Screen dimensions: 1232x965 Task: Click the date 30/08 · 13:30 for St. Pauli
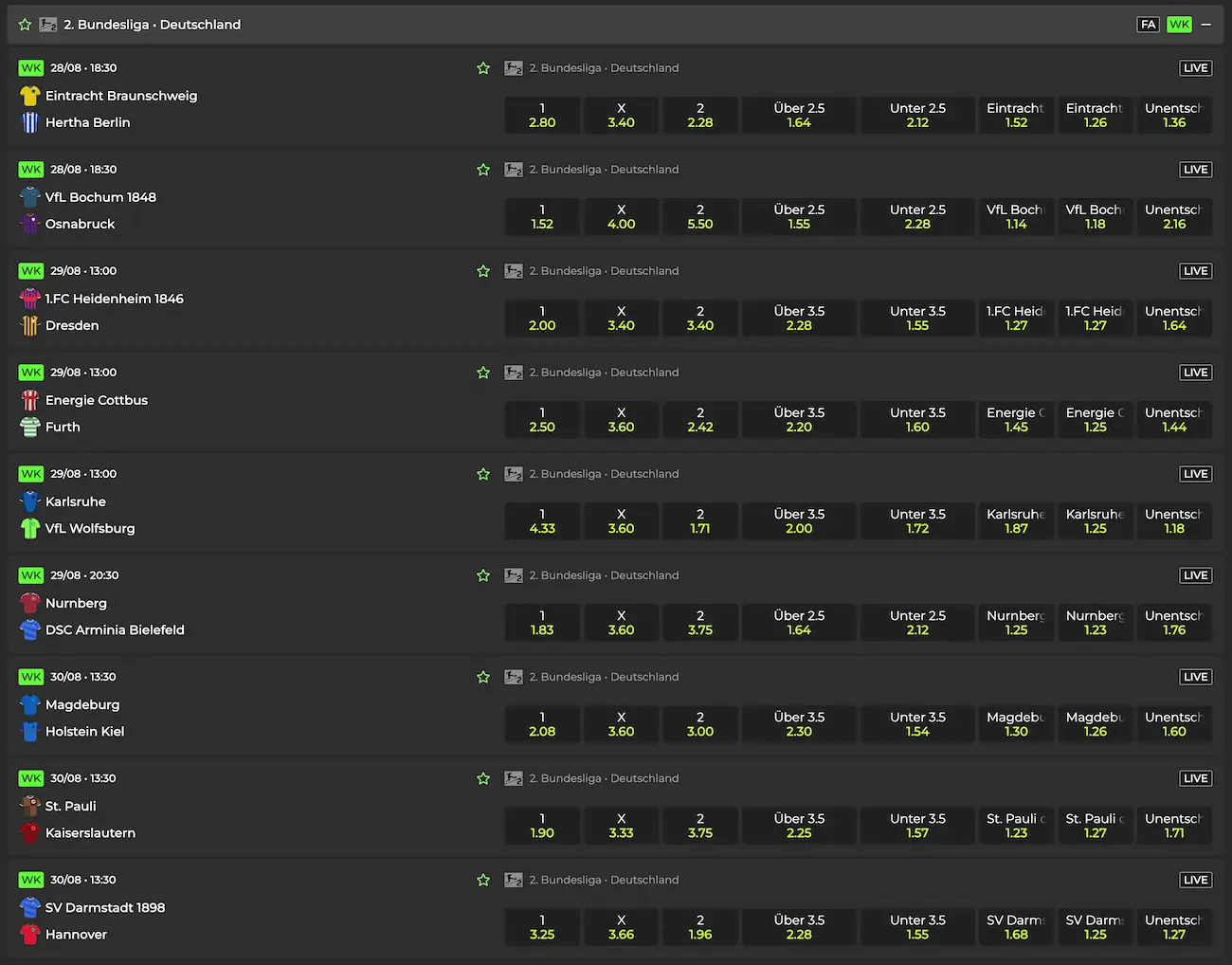click(x=83, y=778)
